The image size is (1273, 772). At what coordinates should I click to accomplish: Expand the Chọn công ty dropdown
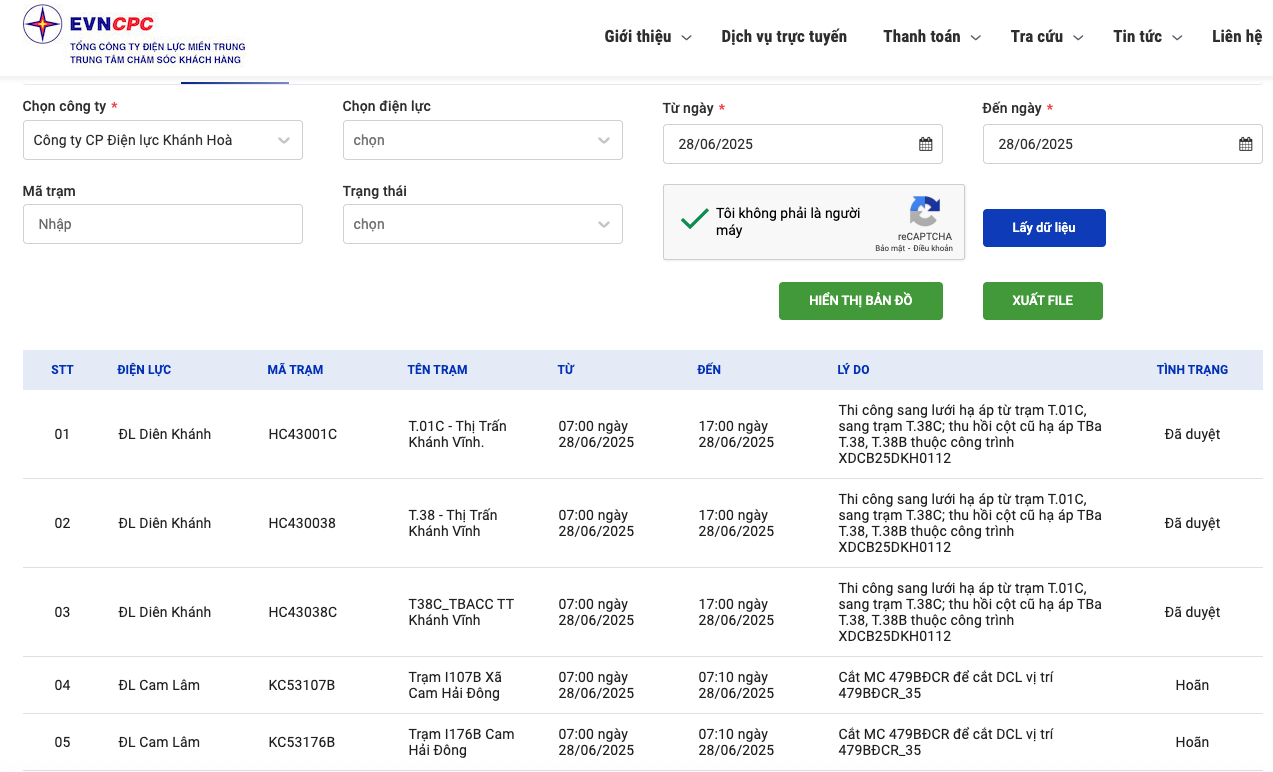[x=162, y=140]
